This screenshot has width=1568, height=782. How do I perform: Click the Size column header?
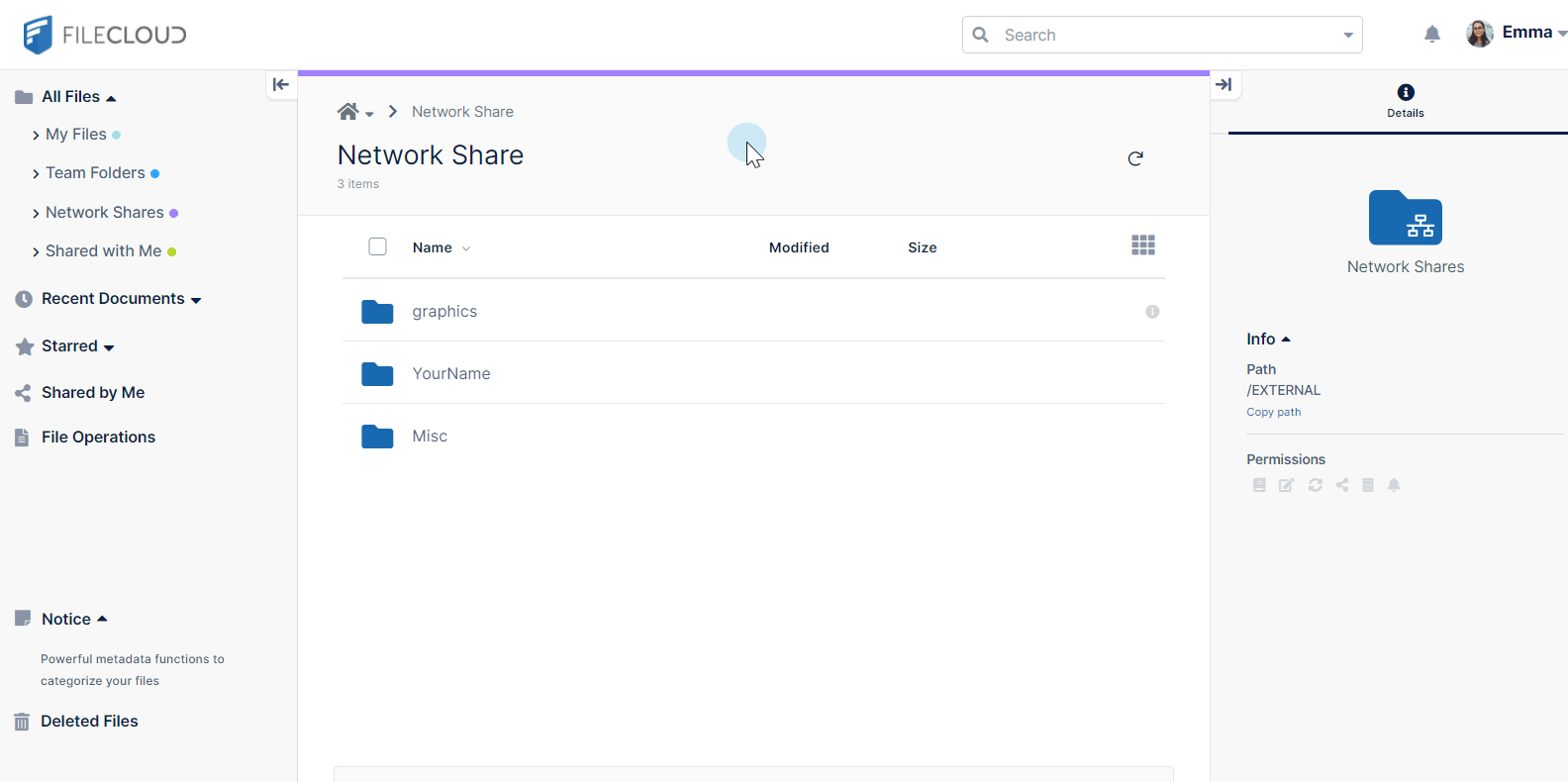point(923,247)
